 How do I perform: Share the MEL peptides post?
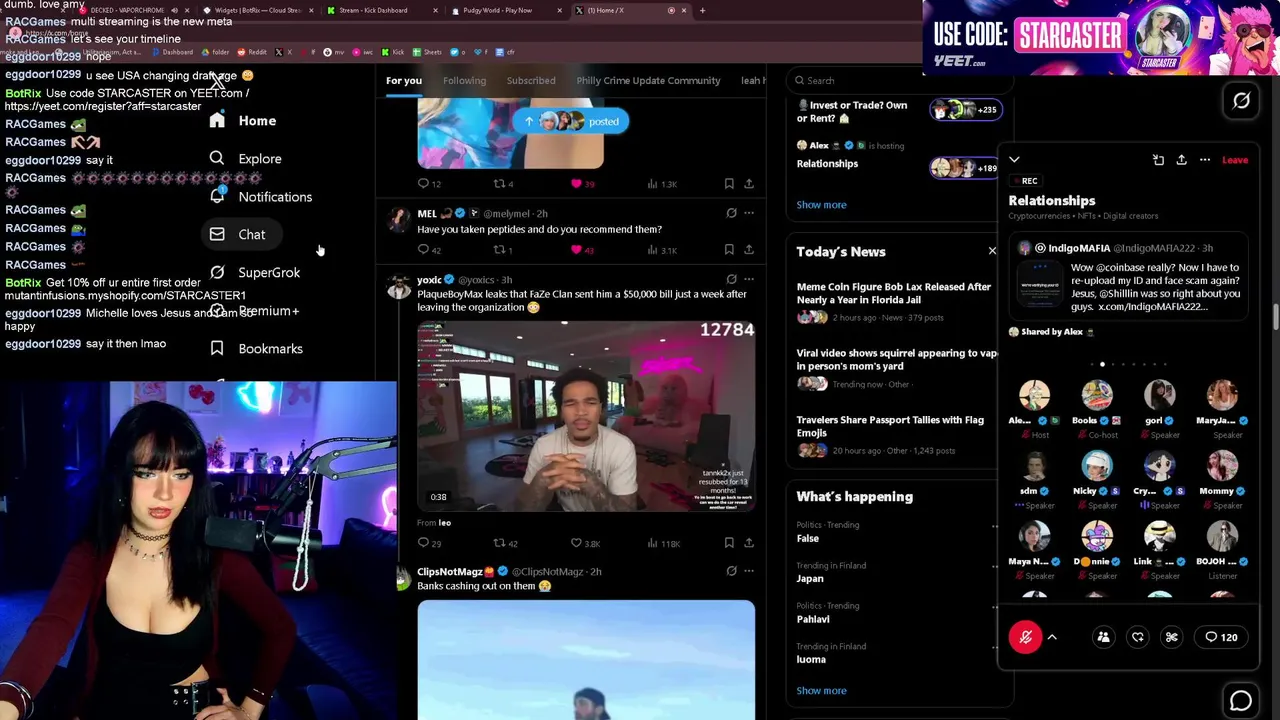coord(749,250)
